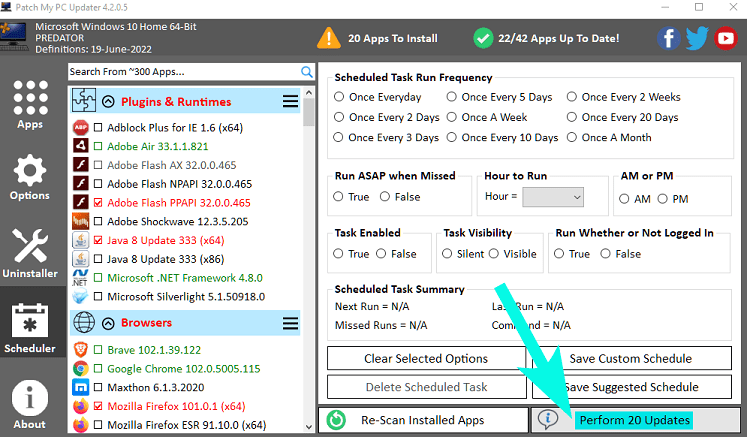Click the Java 8 Update 333 (x64) icon
747x437 pixels.
[x=81, y=240]
